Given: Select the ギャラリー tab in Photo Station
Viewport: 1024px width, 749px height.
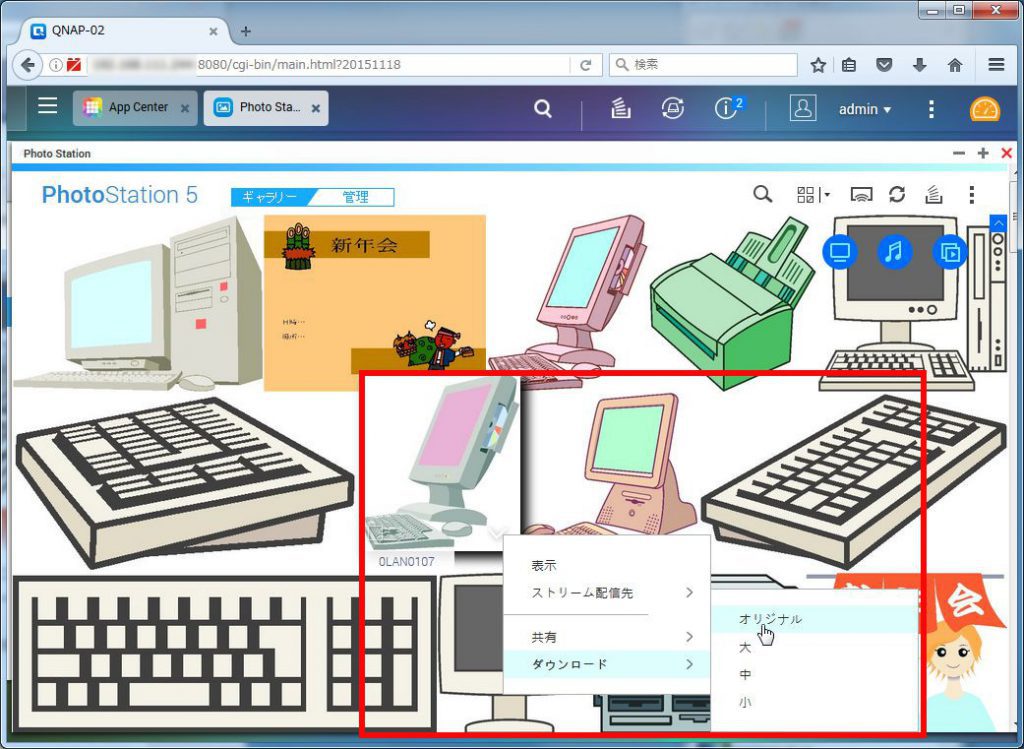Looking at the screenshot, I should (269, 197).
